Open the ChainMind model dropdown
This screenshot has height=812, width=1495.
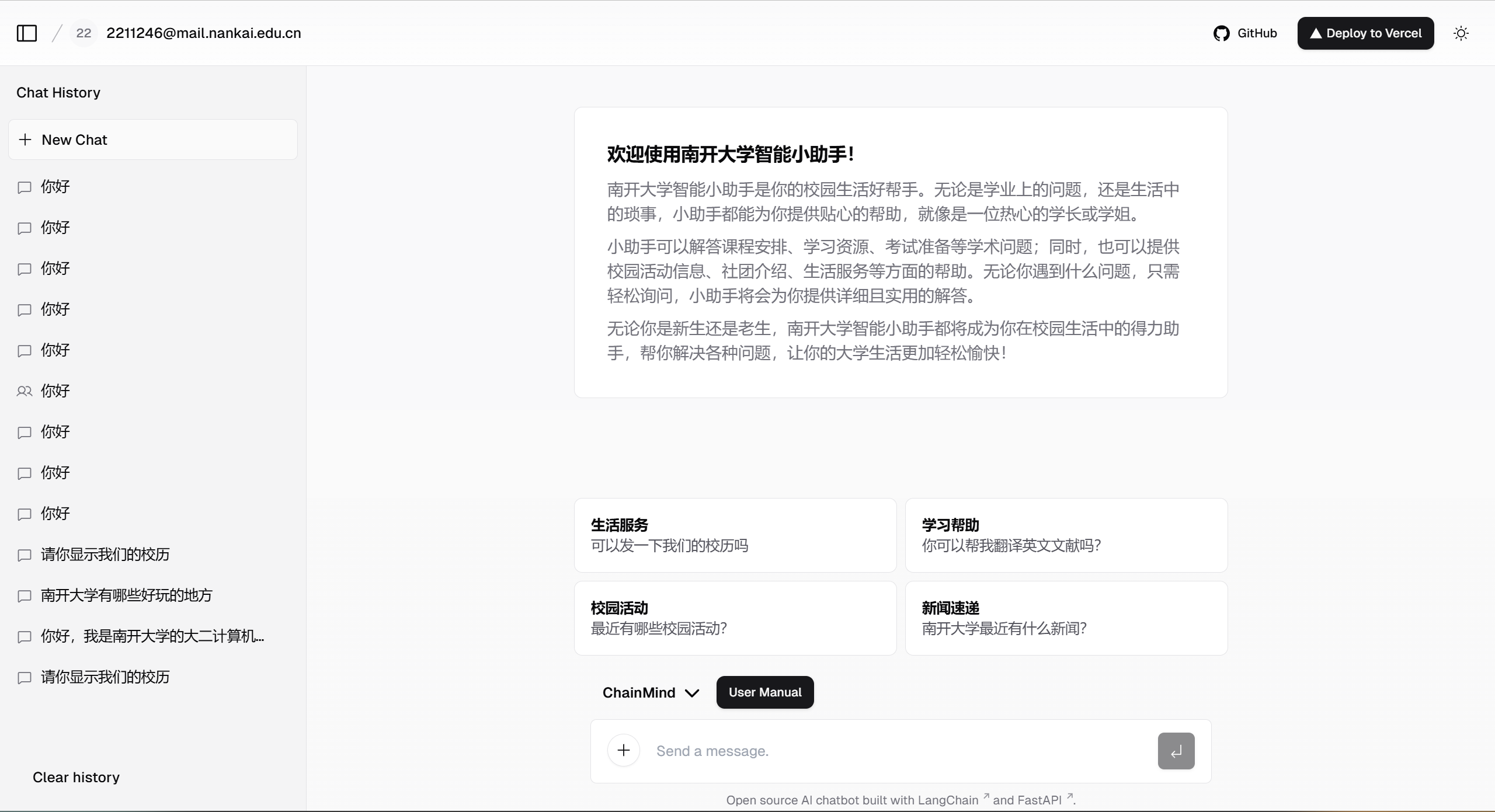[651, 692]
